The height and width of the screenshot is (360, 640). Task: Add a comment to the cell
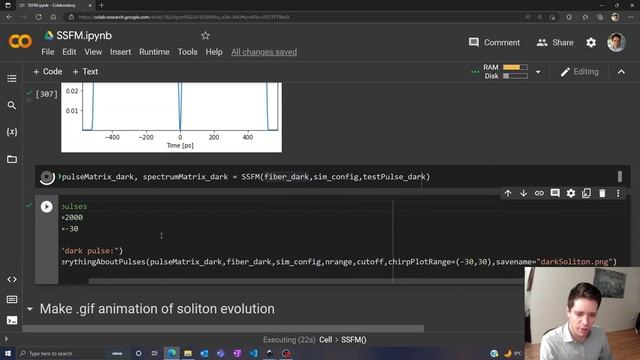(x=555, y=193)
